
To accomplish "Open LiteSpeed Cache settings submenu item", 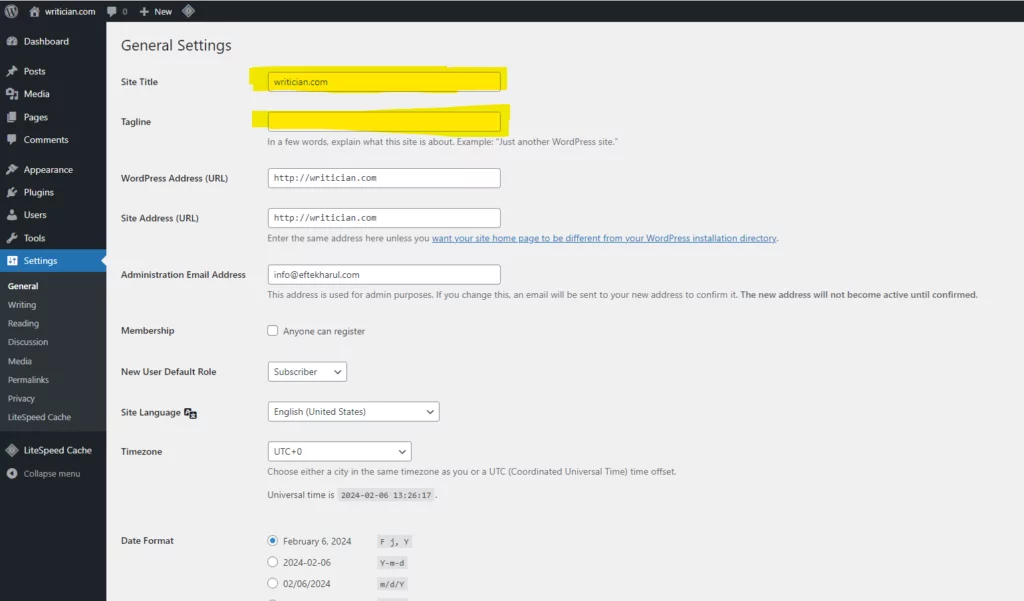I will [x=39, y=417].
